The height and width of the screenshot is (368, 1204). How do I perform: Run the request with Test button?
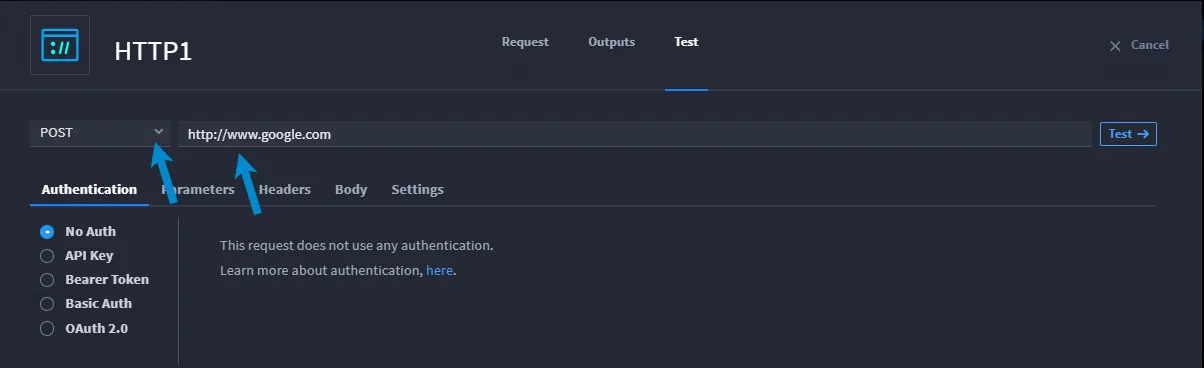click(x=1128, y=134)
